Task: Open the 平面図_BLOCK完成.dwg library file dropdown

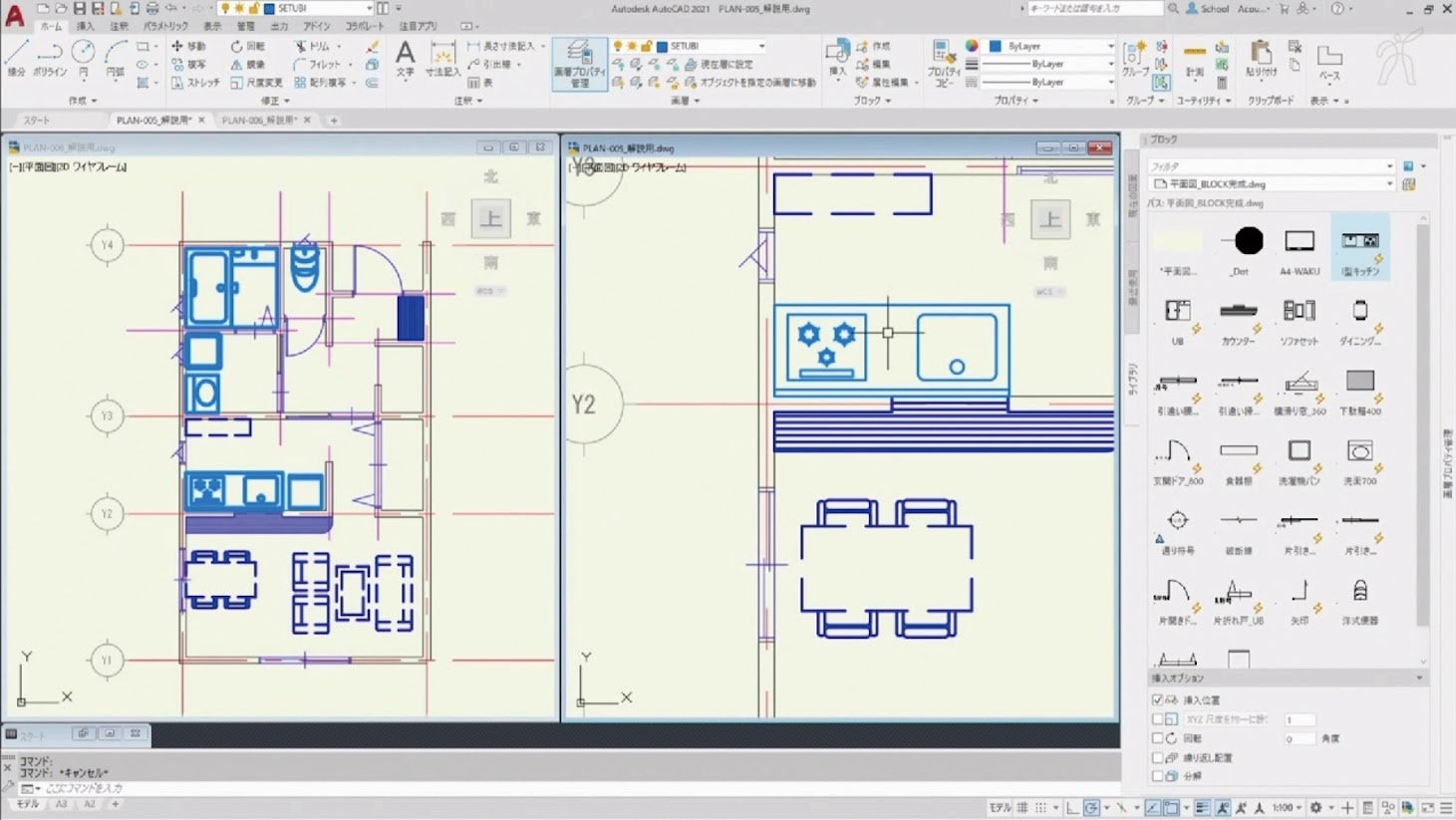Action: 1271,184
